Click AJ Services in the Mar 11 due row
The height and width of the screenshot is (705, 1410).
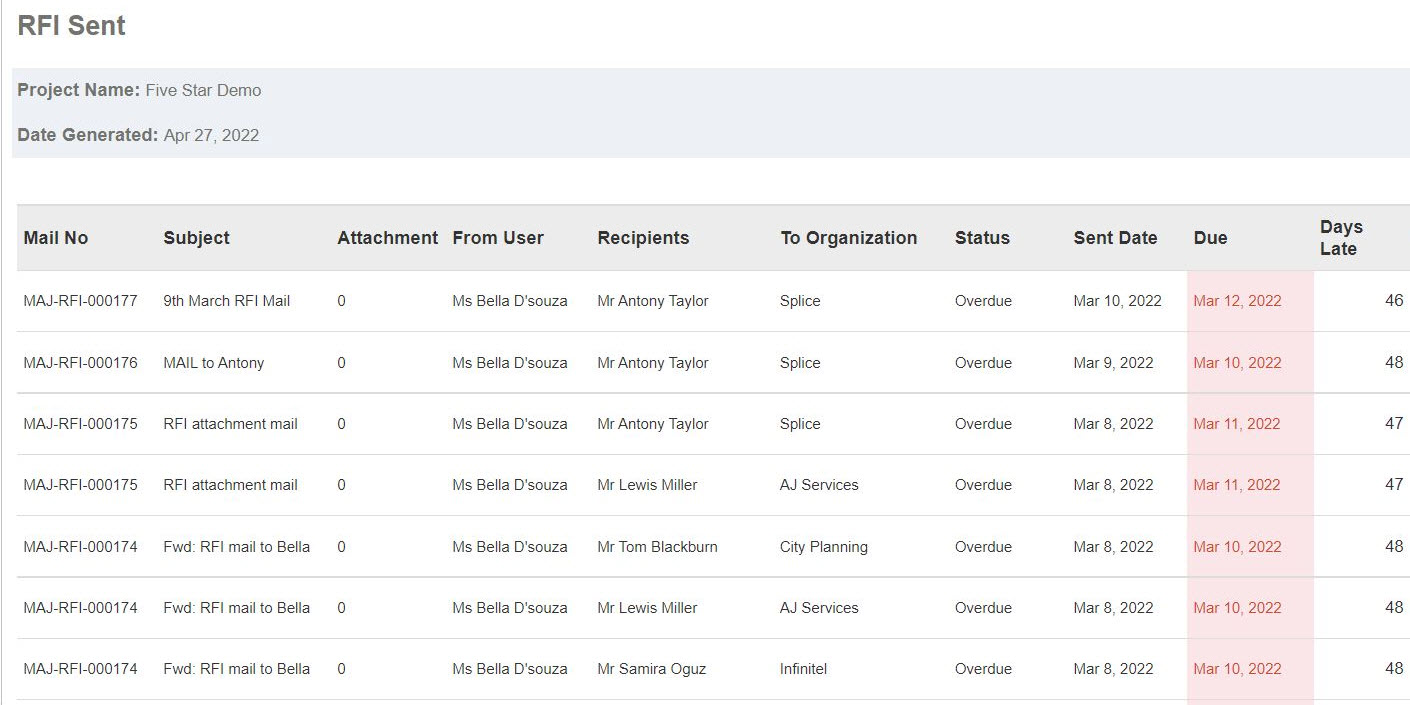click(x=819, y=485)
